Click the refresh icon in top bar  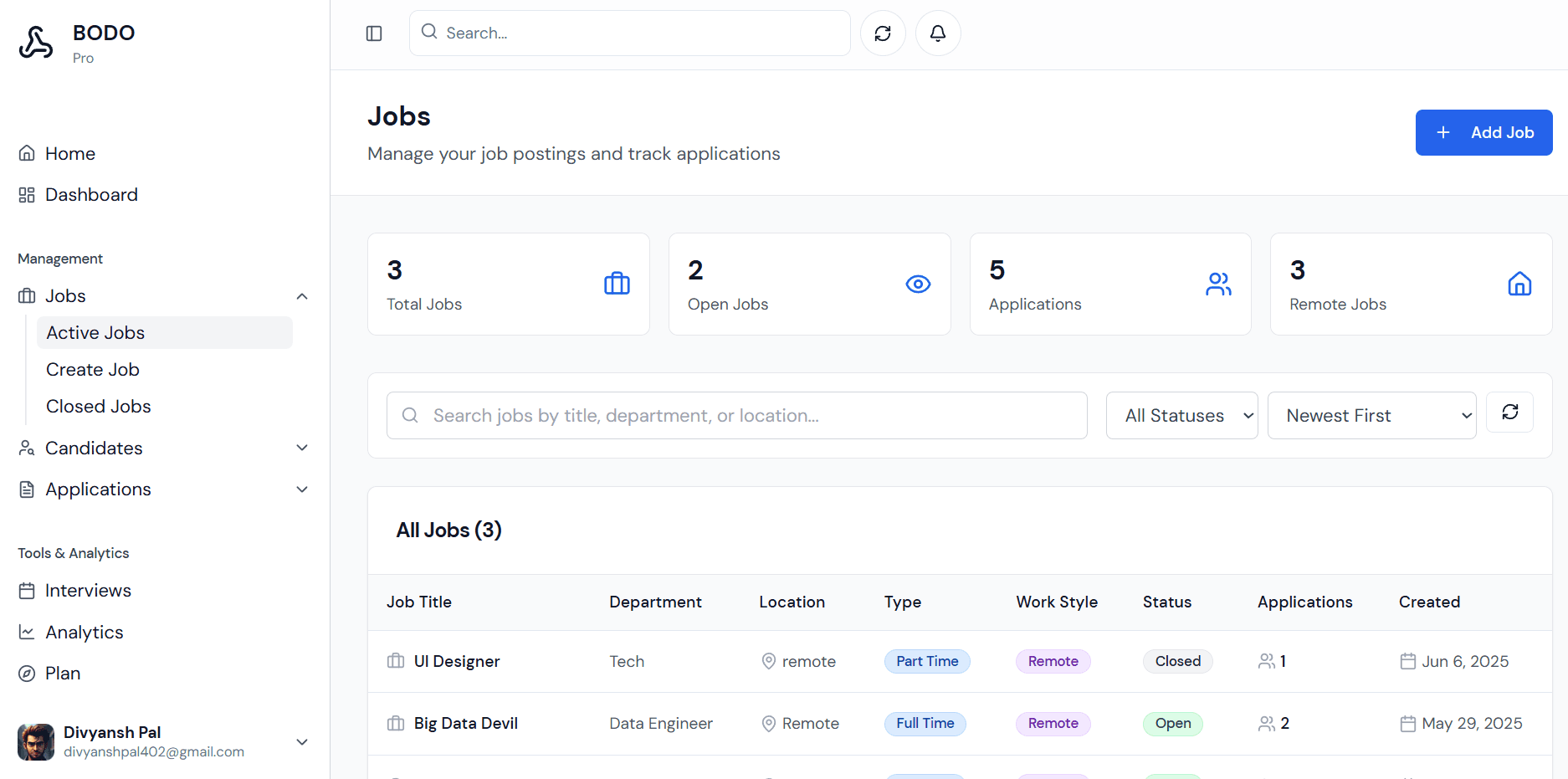(883, 33)
